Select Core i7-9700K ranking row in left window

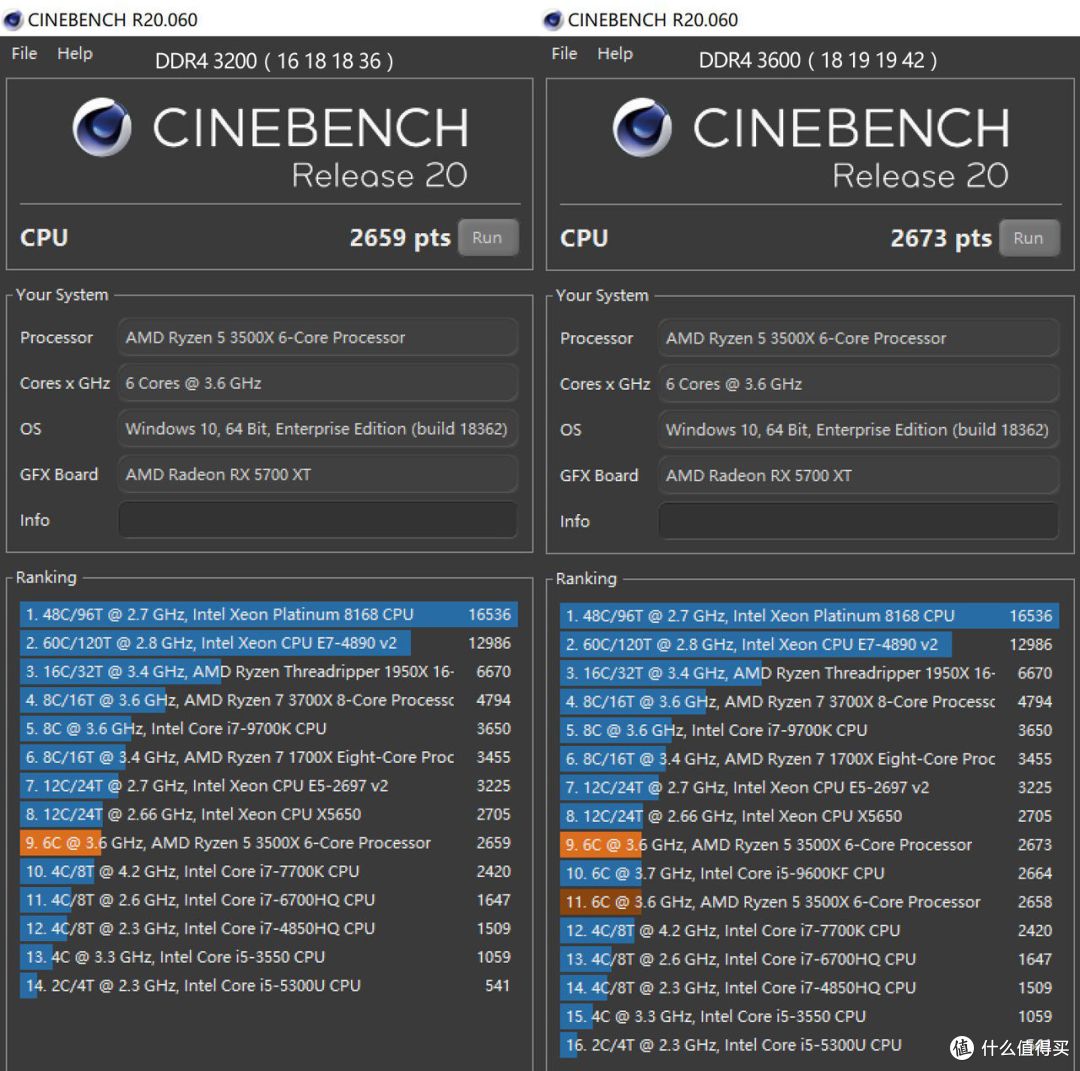point(269,729)
